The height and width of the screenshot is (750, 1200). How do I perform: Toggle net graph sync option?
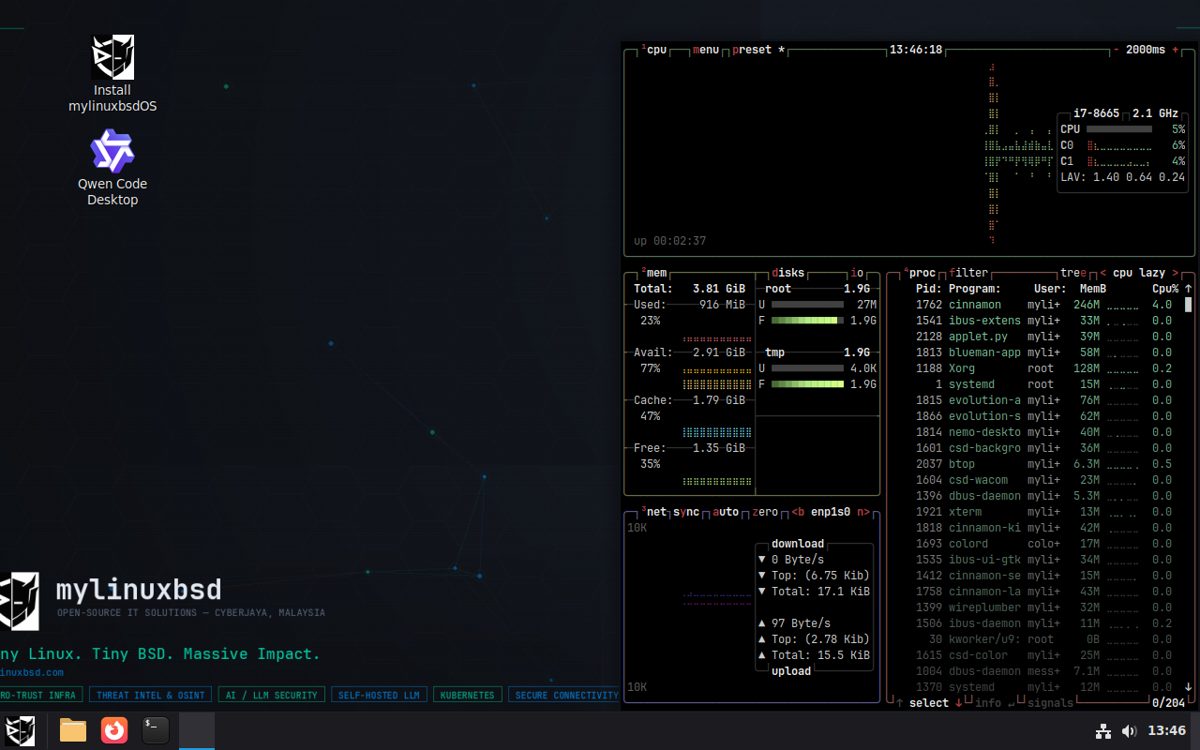point(686,512)
